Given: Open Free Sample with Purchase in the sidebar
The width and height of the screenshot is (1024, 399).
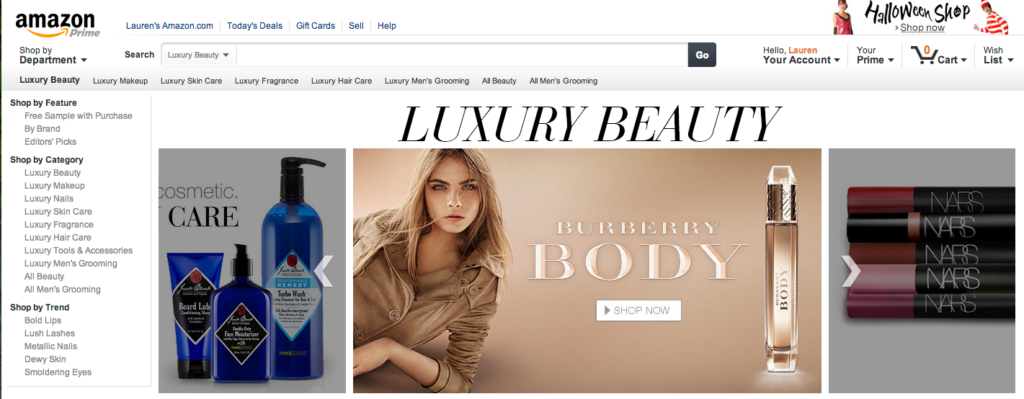Looking at the screenshot, I should 78,116.
